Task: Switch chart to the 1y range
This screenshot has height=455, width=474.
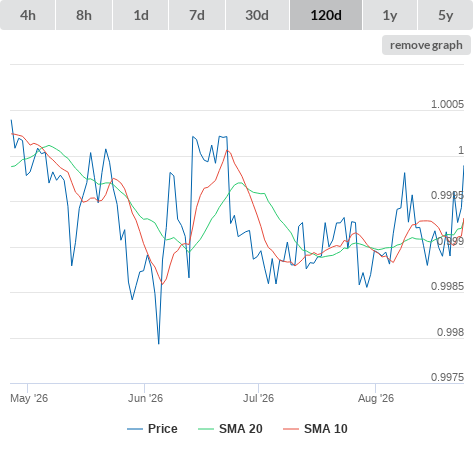Action: [x=390, y=15]
